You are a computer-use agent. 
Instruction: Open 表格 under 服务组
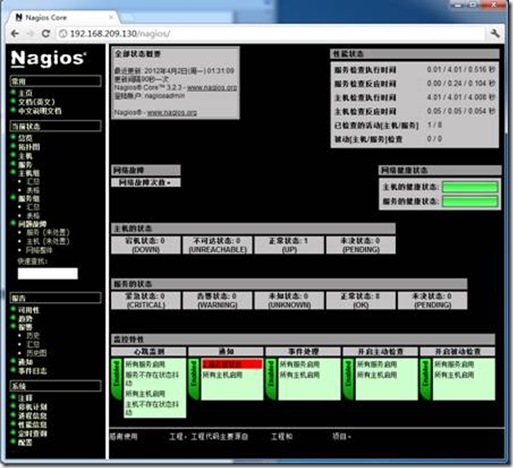click(x=33, y=216)
